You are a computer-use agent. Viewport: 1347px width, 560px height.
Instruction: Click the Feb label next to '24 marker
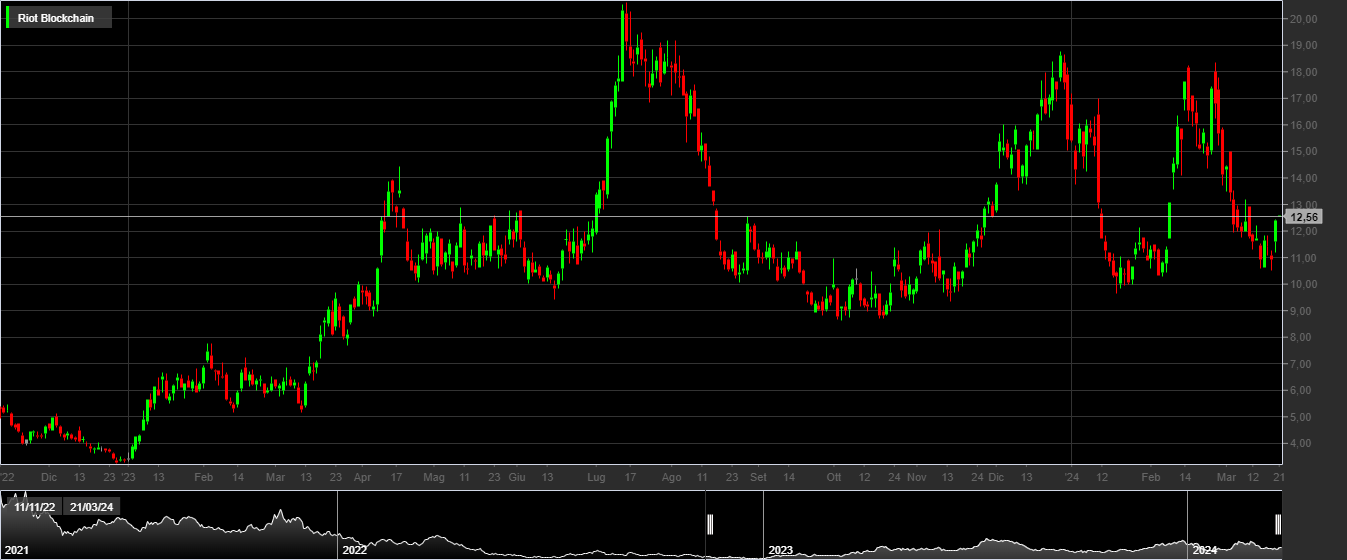tap(1151, 478)
